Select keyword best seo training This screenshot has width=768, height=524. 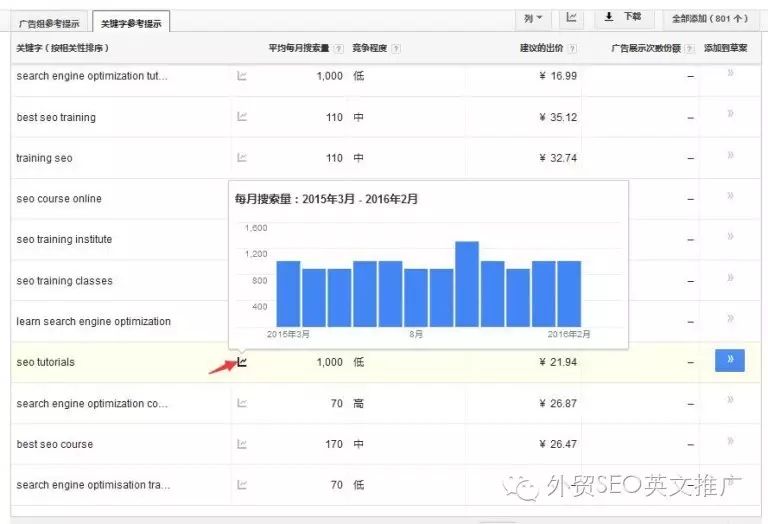[x=56, y=117]
